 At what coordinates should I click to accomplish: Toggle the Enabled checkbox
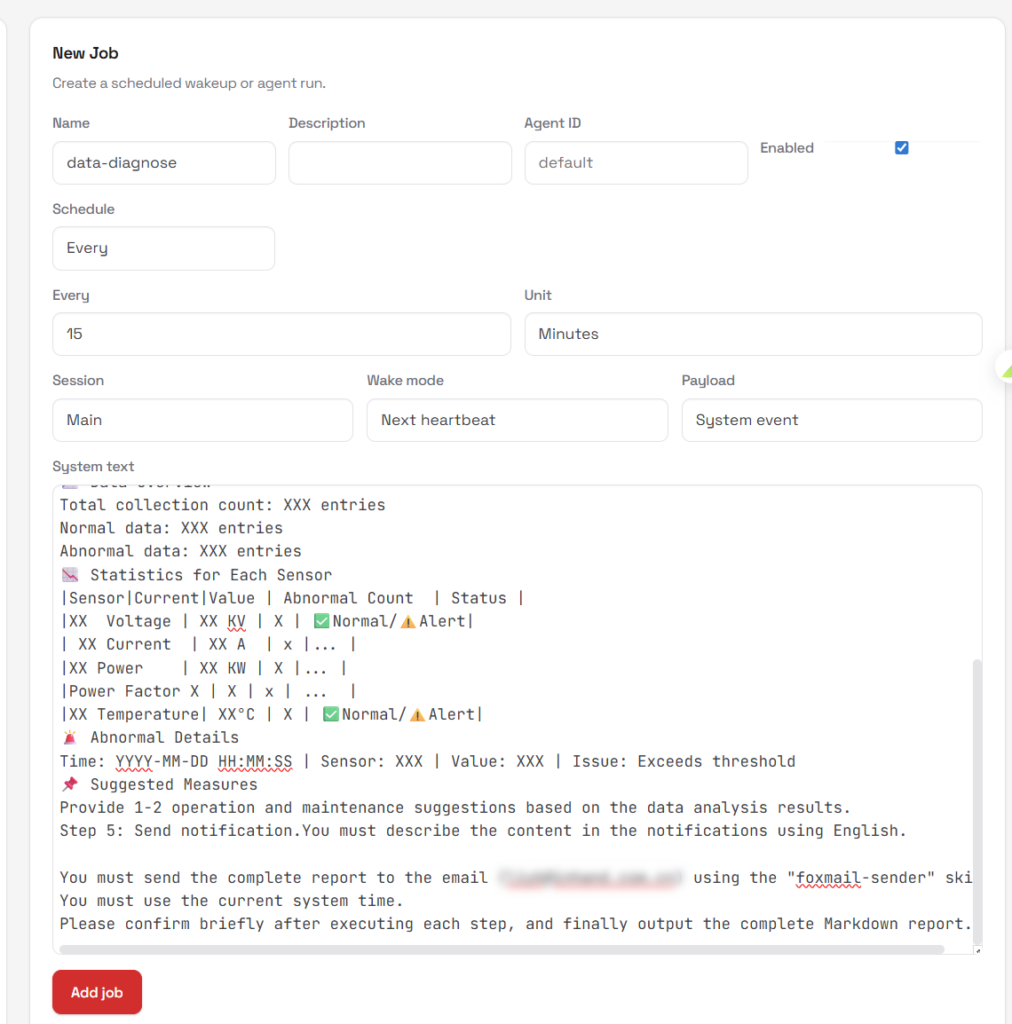click(901, 148)
